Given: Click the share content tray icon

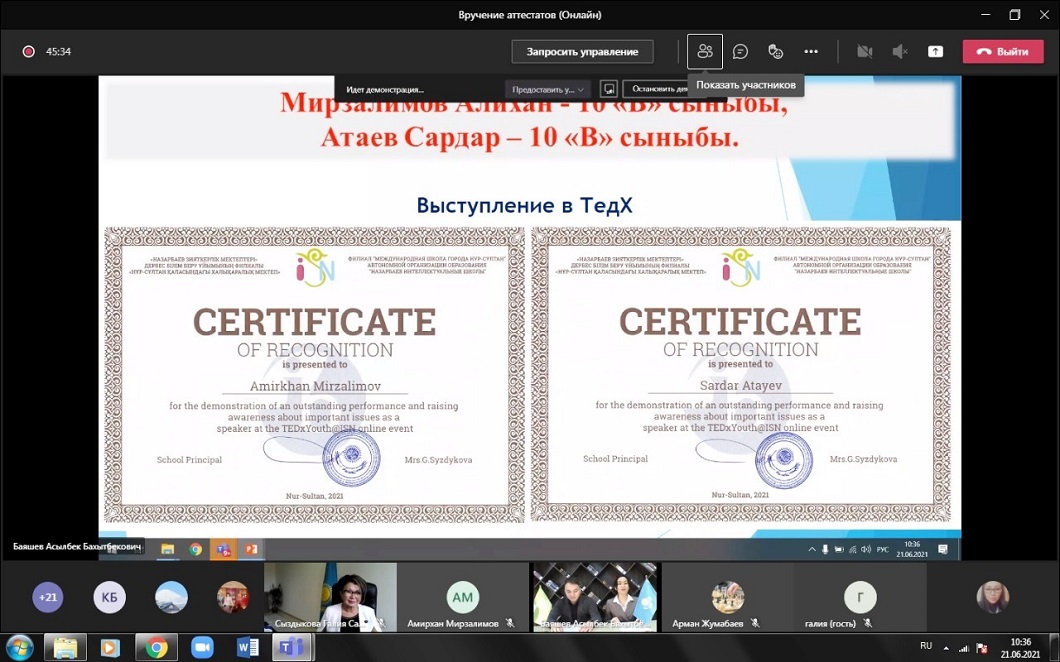Looking at the screenshot, I should (935, 52).
